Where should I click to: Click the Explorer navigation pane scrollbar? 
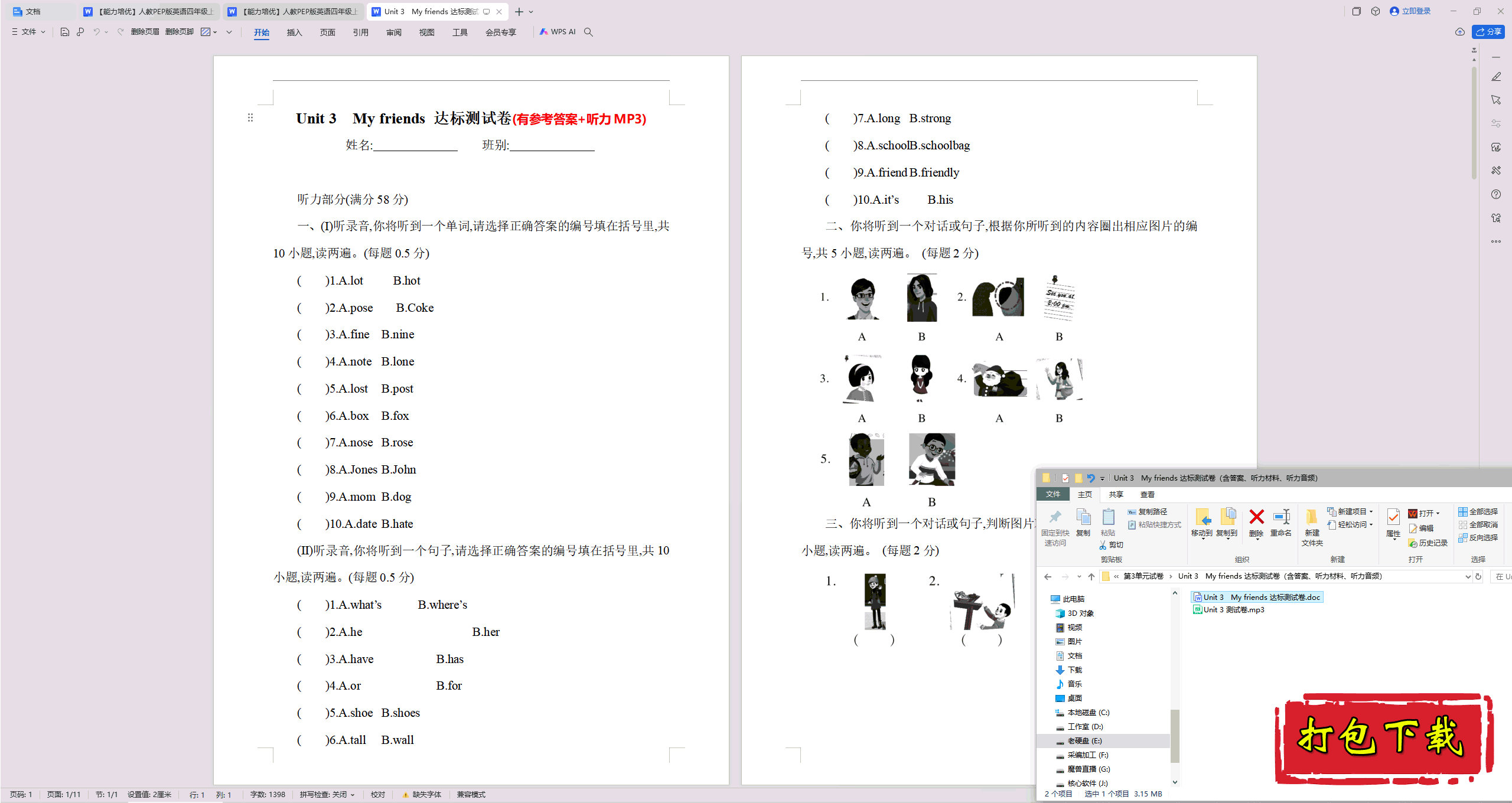click(x=1175, y=735)
